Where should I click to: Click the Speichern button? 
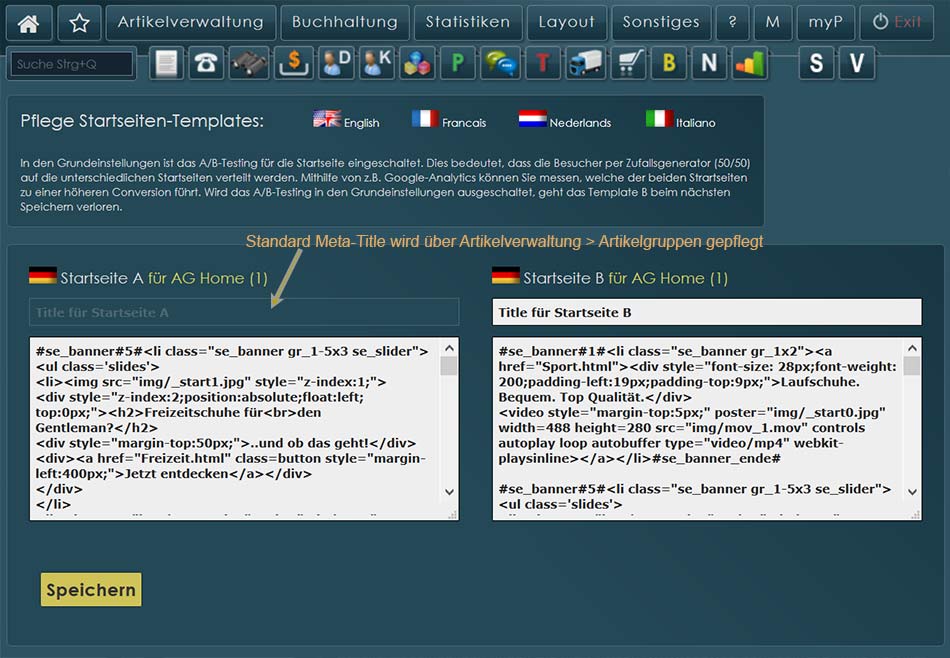(91, 590)
